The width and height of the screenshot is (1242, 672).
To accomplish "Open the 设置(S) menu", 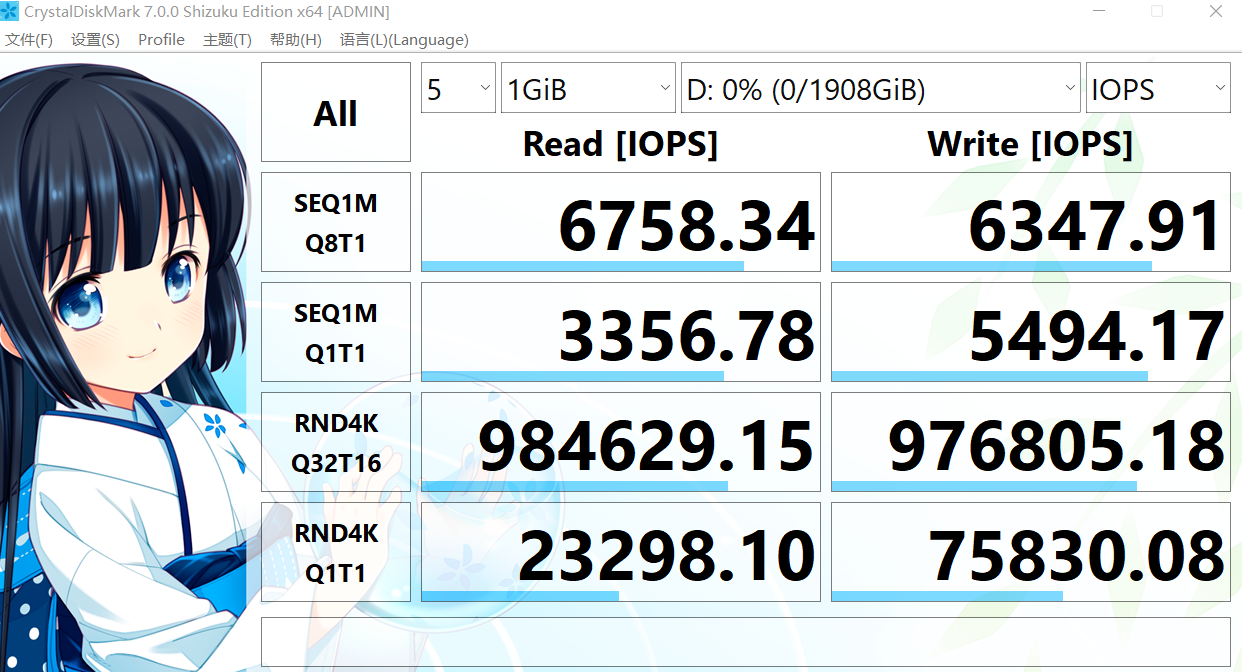I will pyautogui.click(x=95, y=40).
